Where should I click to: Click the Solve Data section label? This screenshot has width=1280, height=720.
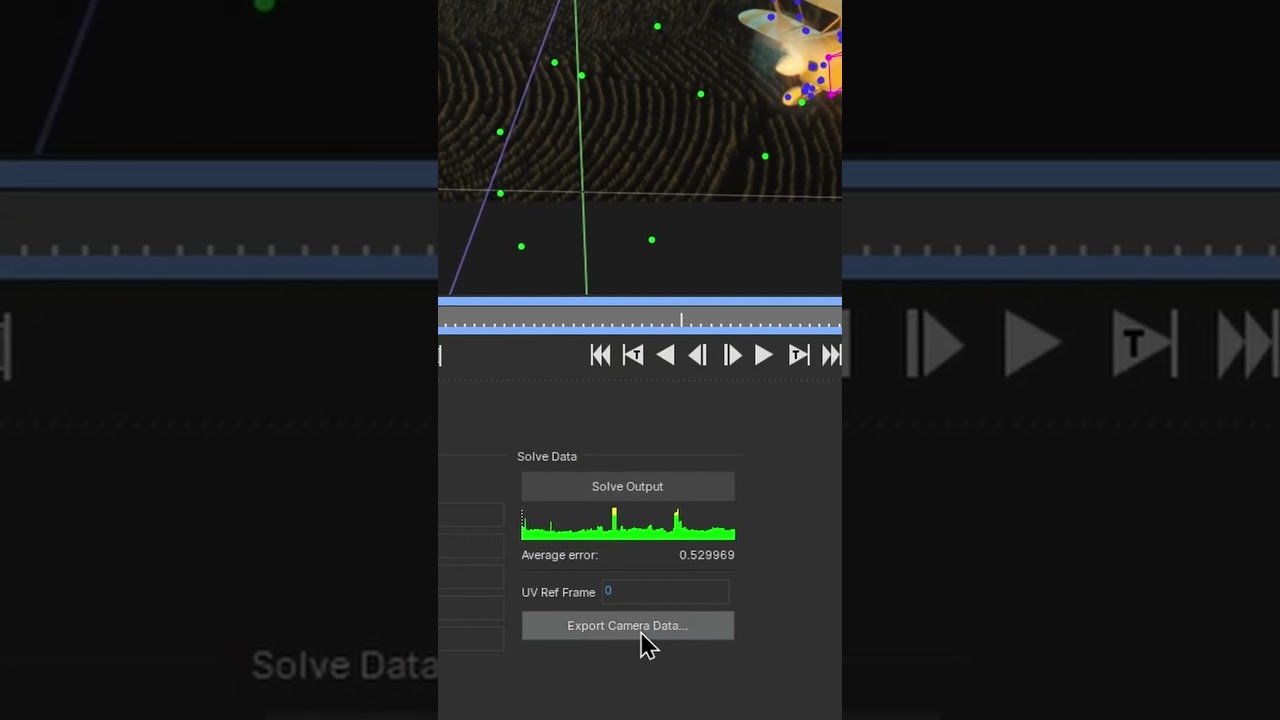click(x=547, y=456)
